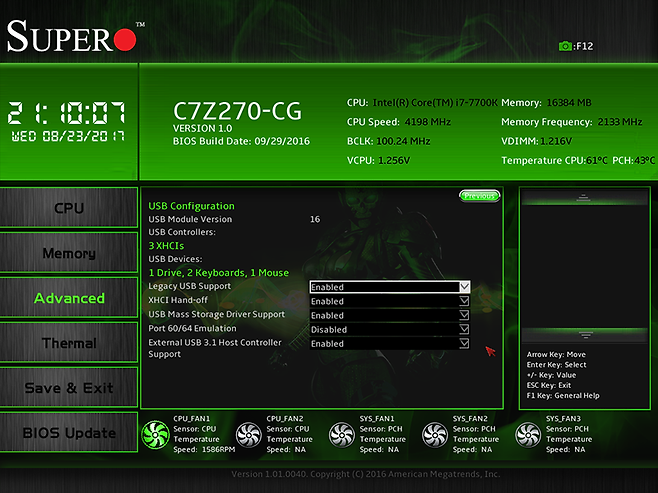Click the Port 60/64 Emulation label
The height and width of the screenshot is (493, 658).
pyautogui.click(x=192, y=329)
